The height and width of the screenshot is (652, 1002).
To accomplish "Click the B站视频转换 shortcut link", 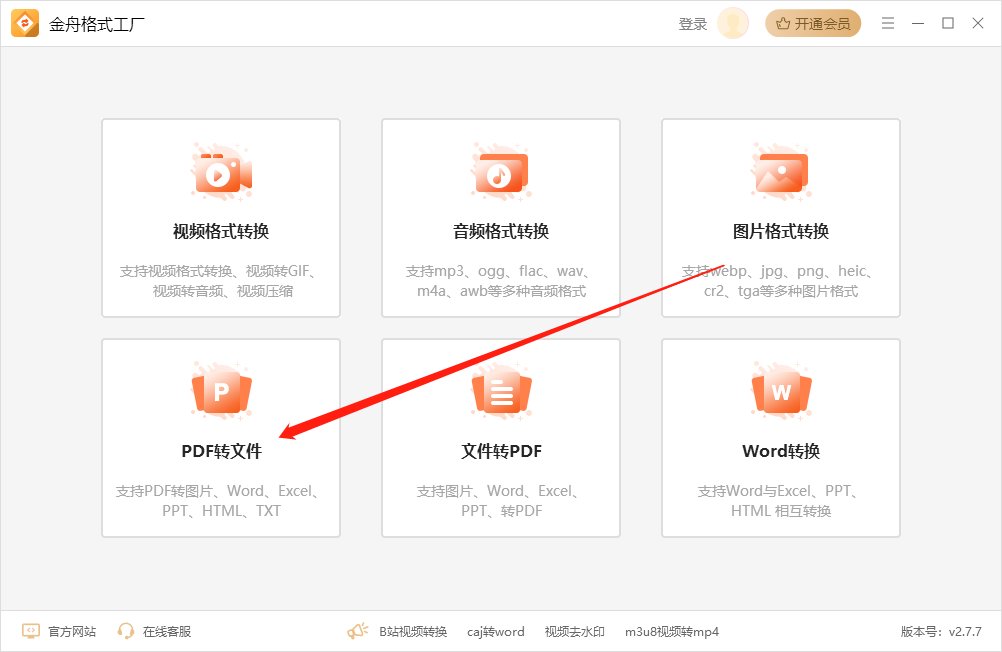I will (x=412, y=631).
